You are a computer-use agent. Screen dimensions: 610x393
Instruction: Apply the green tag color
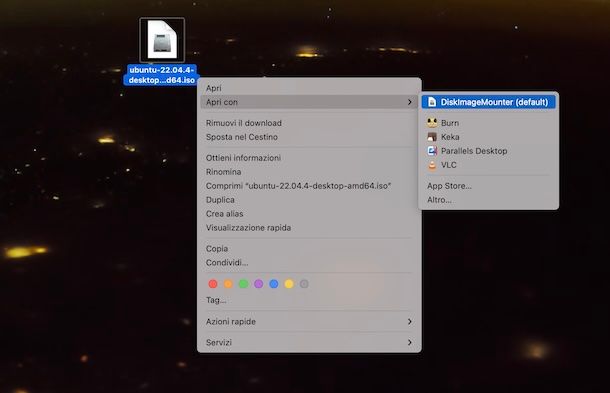[243, 284]
